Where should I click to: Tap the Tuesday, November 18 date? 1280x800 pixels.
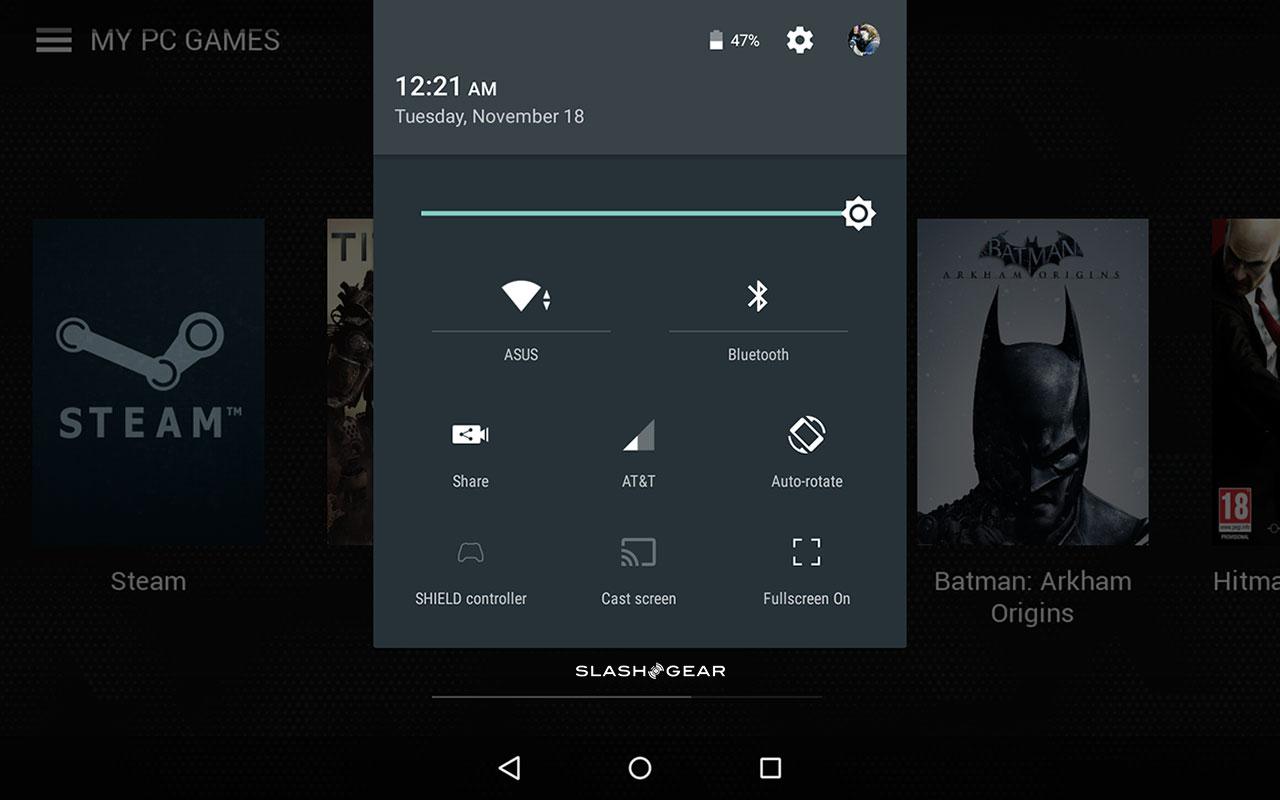489,117
